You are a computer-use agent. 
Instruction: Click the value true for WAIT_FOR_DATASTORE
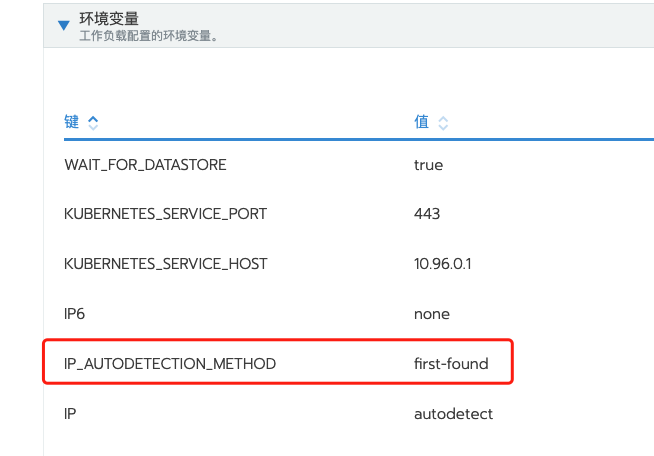(428, 164)
